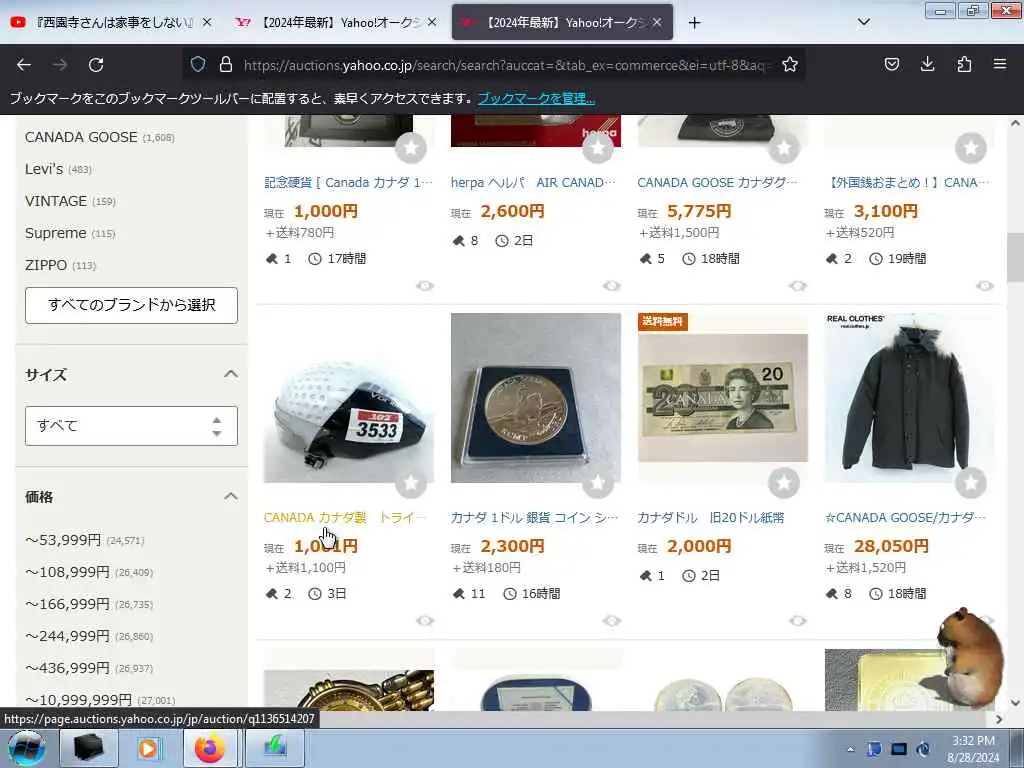The height and width of the screenshot is (768, 1024).
Task: Filter price up to 244,999円
Action: [x=67, y=636]
